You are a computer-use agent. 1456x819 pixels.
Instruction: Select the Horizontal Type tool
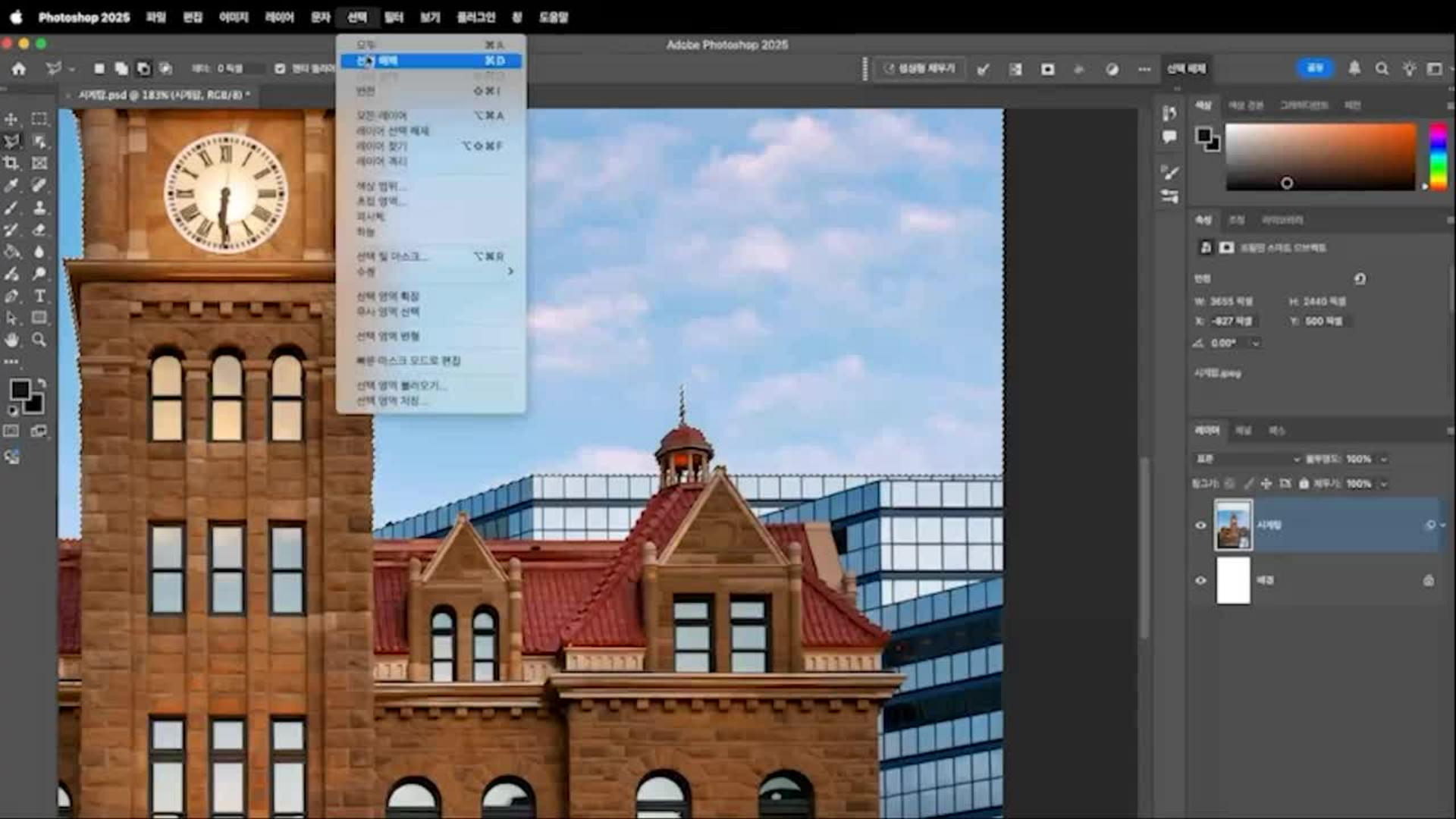point(39,296)
